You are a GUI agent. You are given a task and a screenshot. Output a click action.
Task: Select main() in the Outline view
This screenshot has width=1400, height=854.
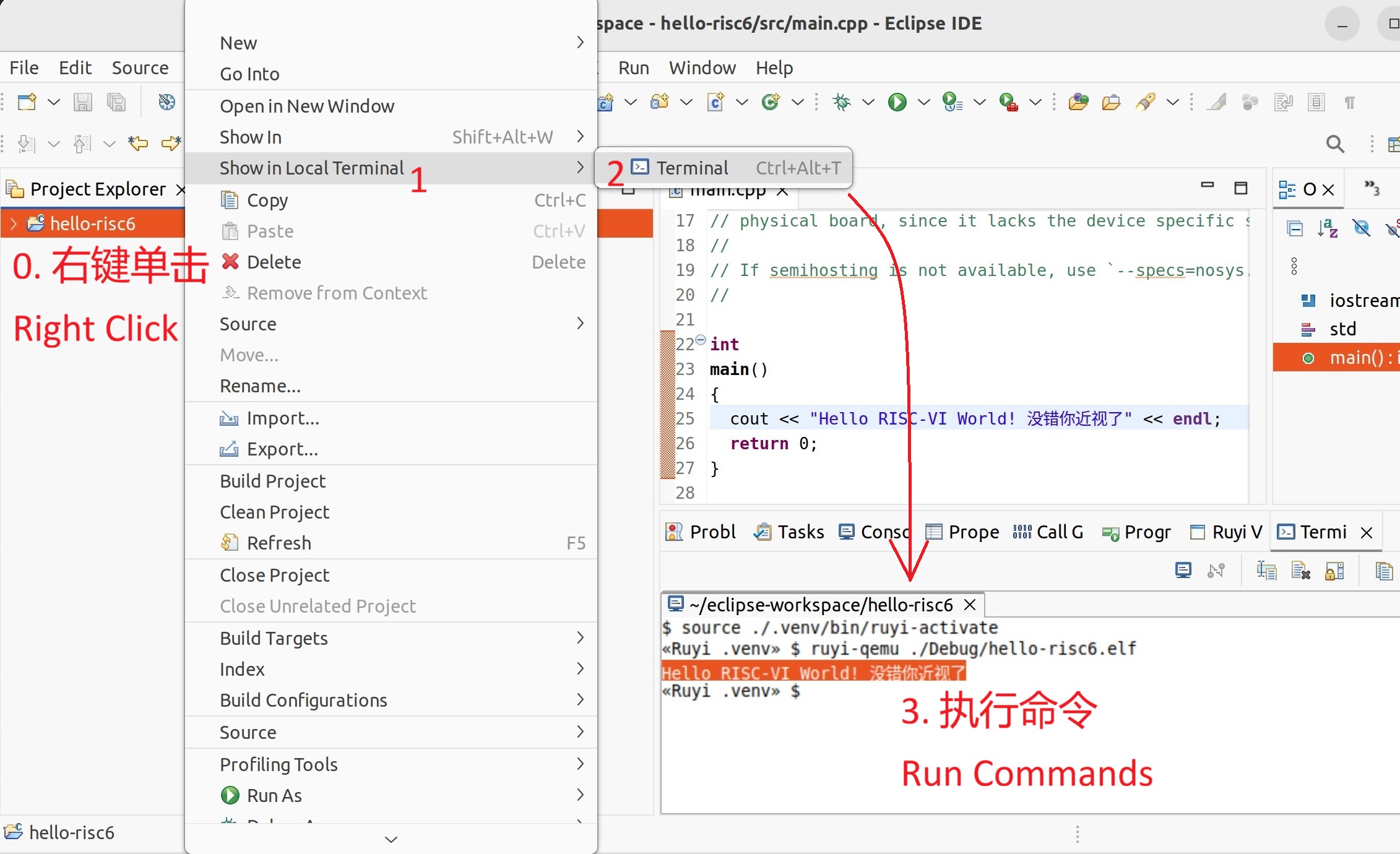pyautogui.click(x=1355, y=358)
